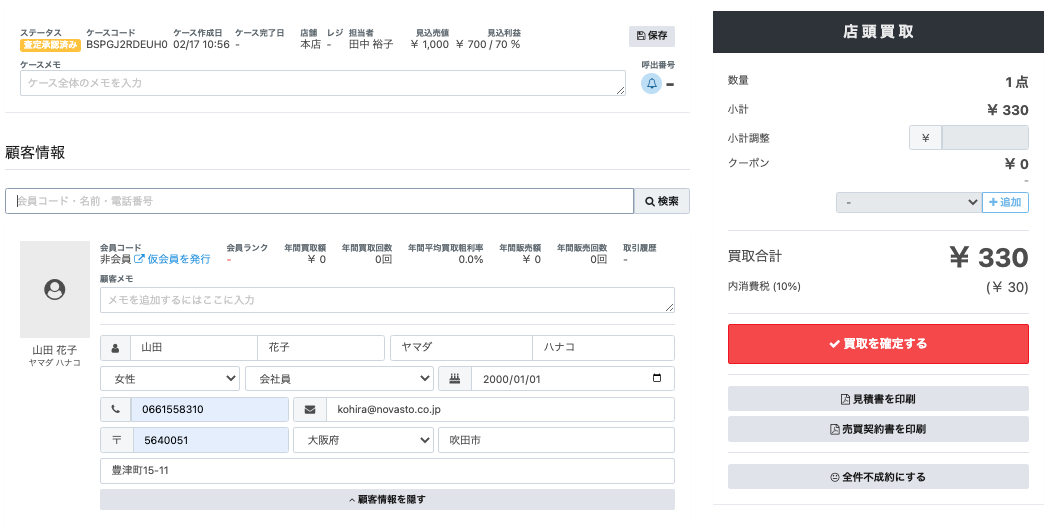Click the expected profit ¥ 700 / 70 %
The image size is (1054, 525).
click(488, 44)
